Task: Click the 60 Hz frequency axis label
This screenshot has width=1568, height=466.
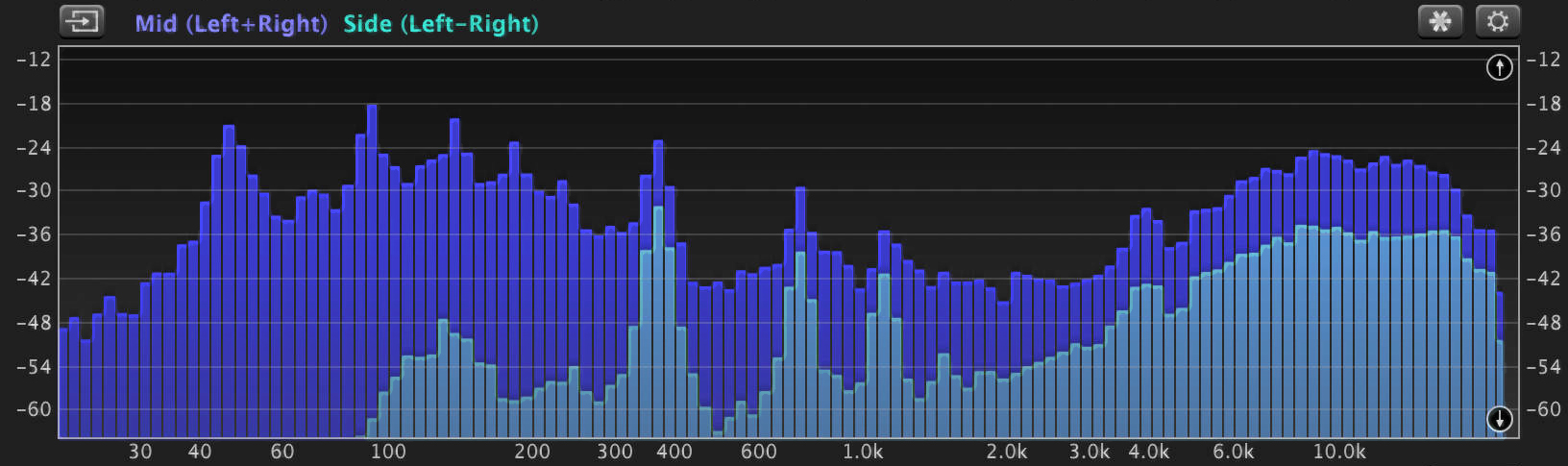Action: [x=282, y=452]
